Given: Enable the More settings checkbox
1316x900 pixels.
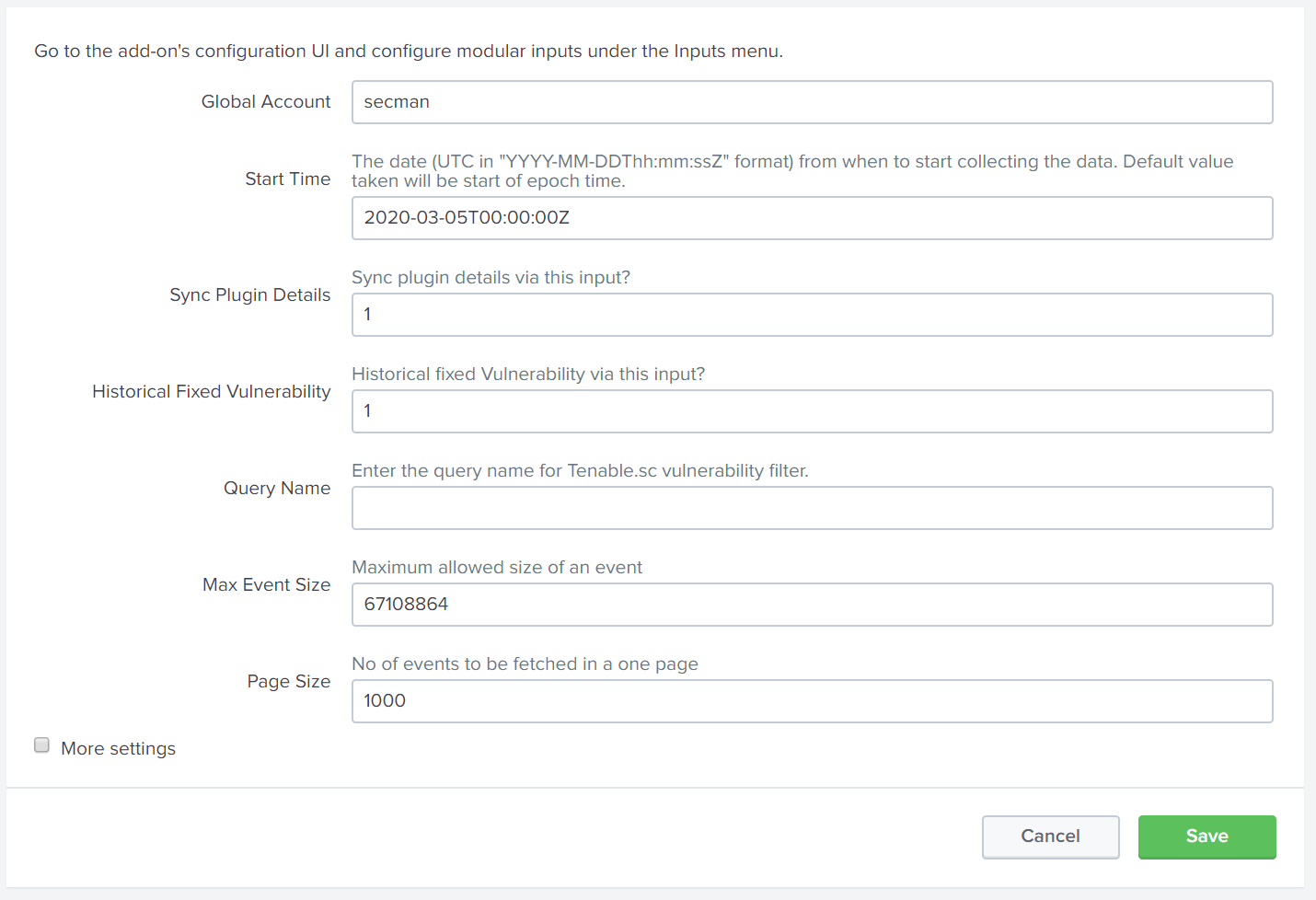Looking at the screenshot, I should pos(41,745).
